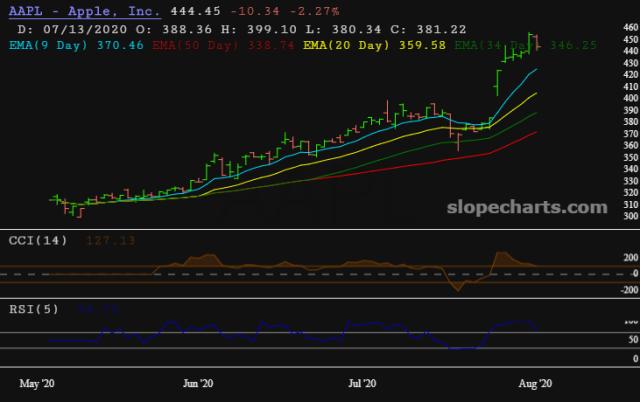Screen dimensions: 640x402
Task: Click the Aug '20 time axis label
Action: click(535, 383)
